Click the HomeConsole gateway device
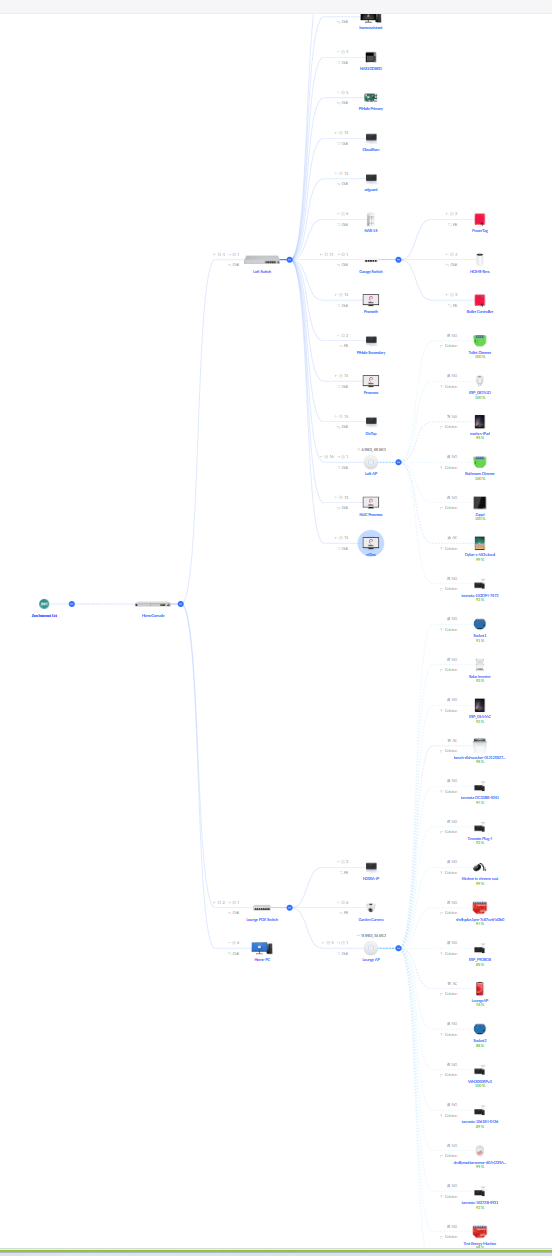 [x=153, y=604]
